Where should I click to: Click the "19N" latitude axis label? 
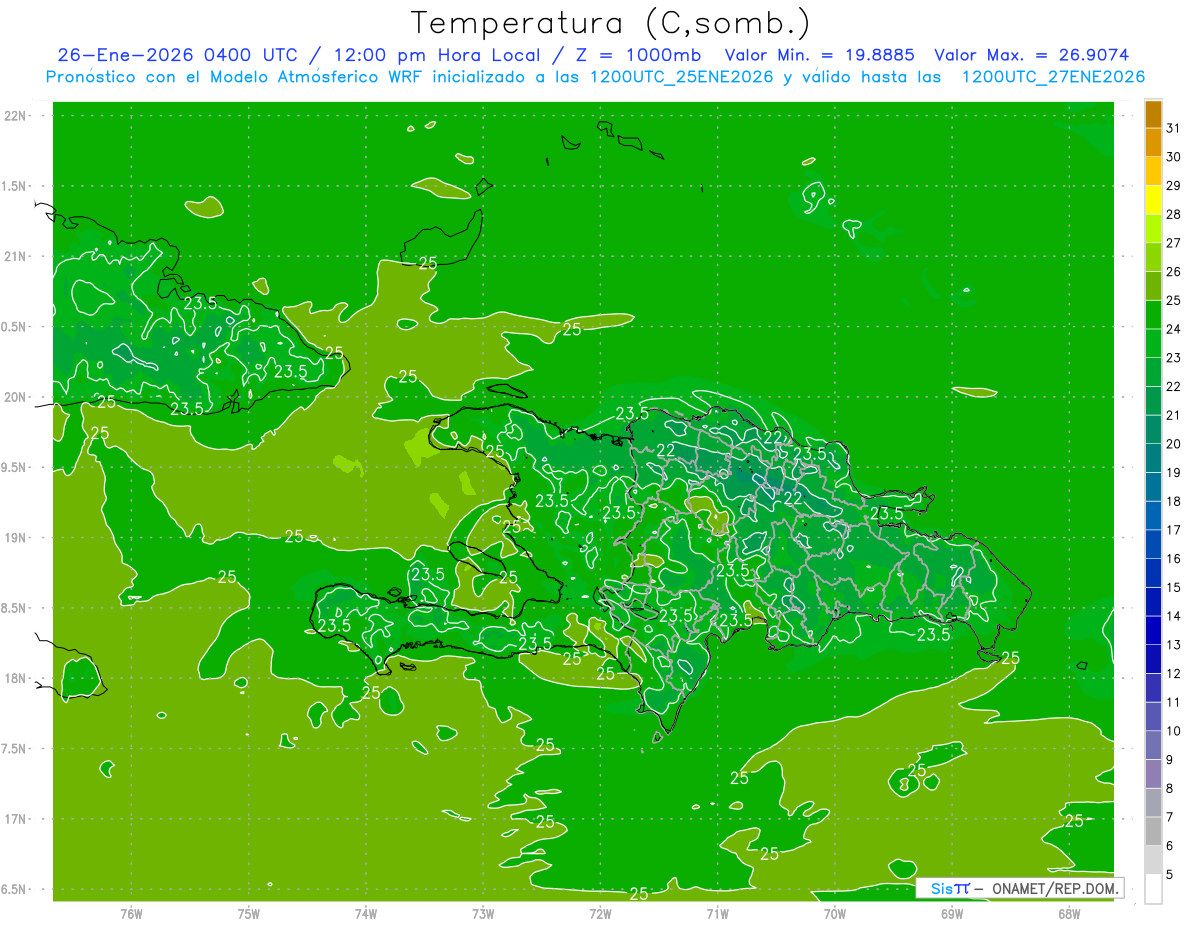[15, 538]
